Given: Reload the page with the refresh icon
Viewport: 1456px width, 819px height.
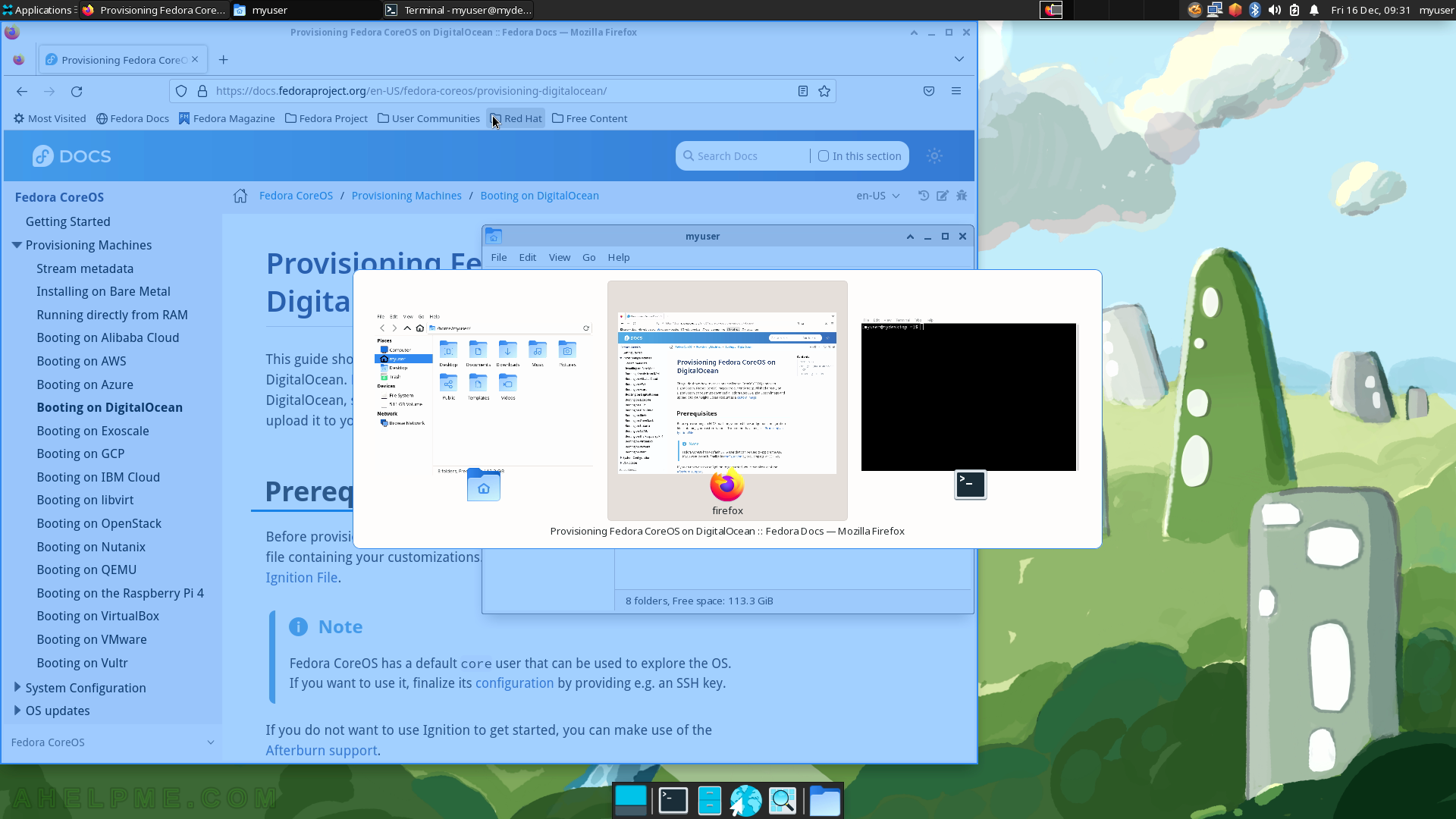Looking at the screenshot, I should click(77, 91).
